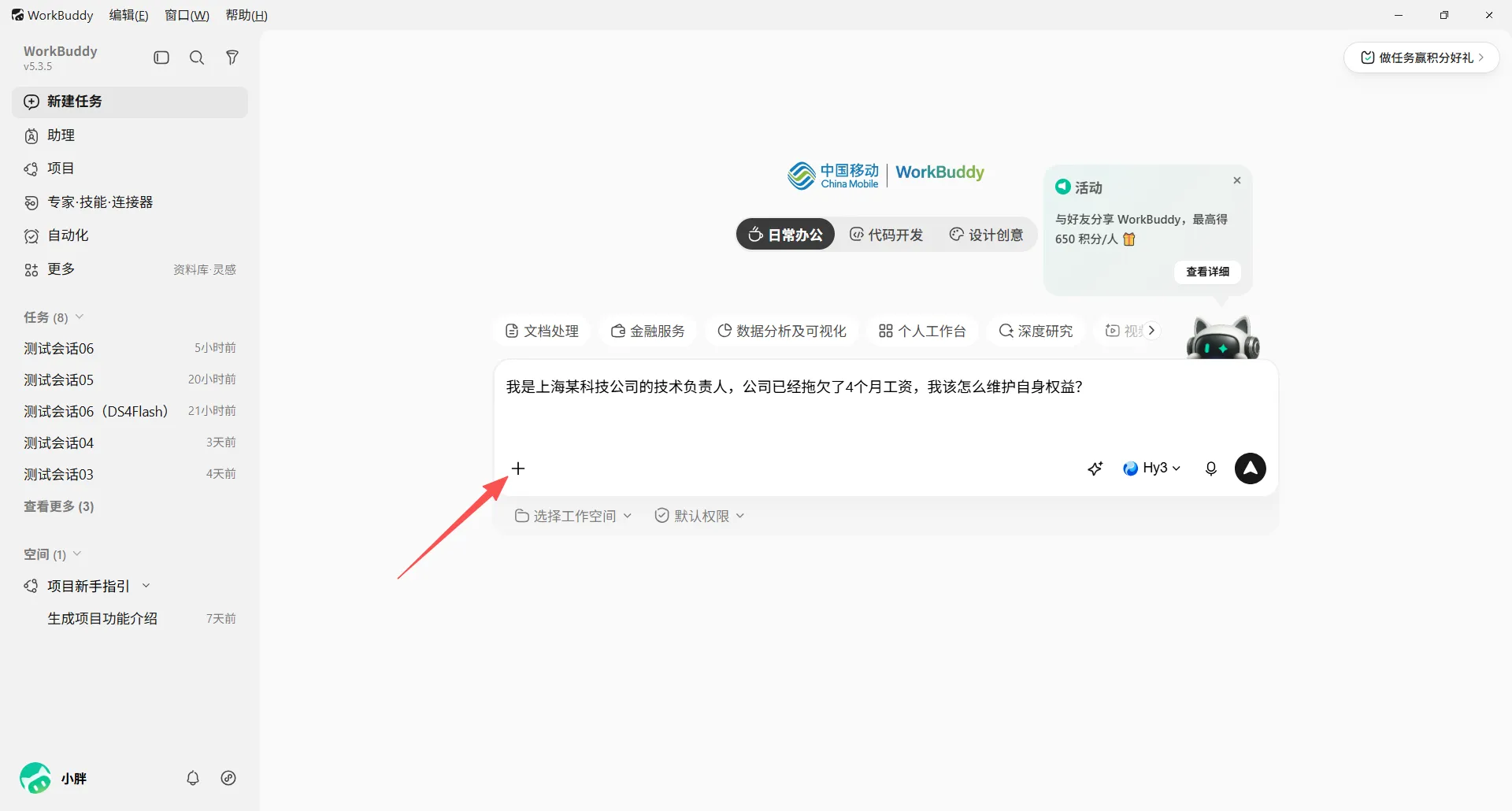Click the compass icon beside the bell
Viewport: 1512px width, 811px height.
point(228,778)
